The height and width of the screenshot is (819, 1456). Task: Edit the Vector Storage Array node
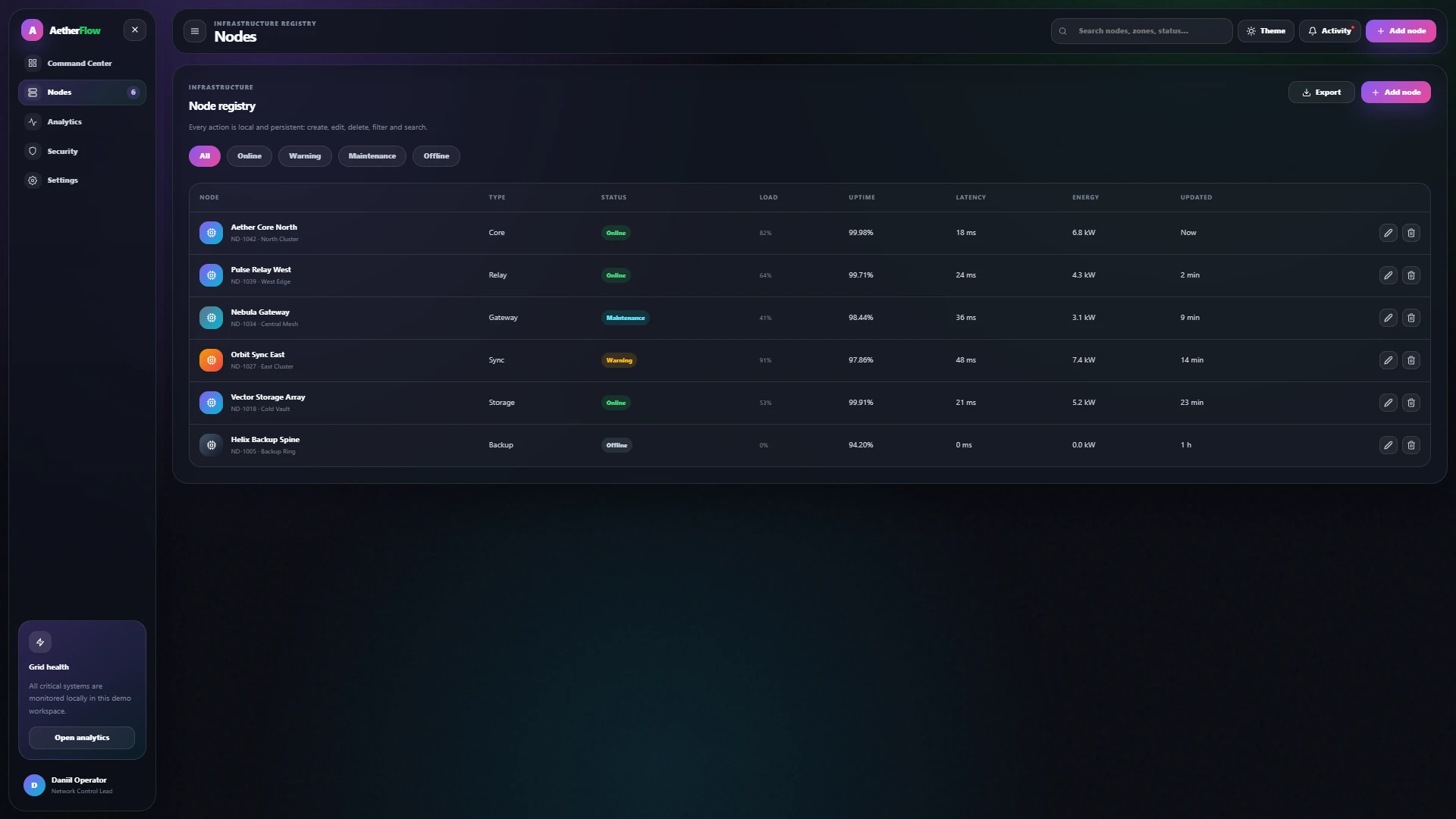coord(1388,403)
